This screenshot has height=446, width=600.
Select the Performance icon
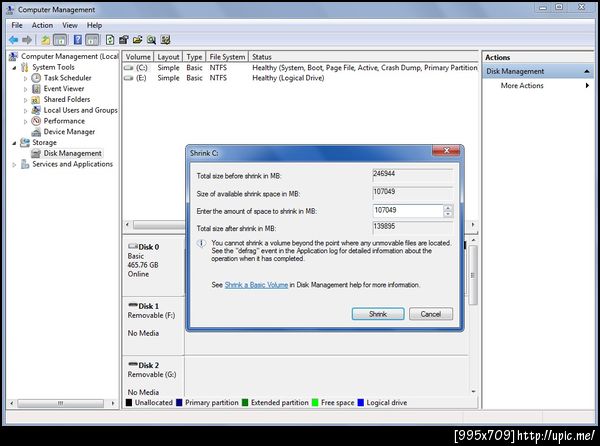tap(36, 121)
